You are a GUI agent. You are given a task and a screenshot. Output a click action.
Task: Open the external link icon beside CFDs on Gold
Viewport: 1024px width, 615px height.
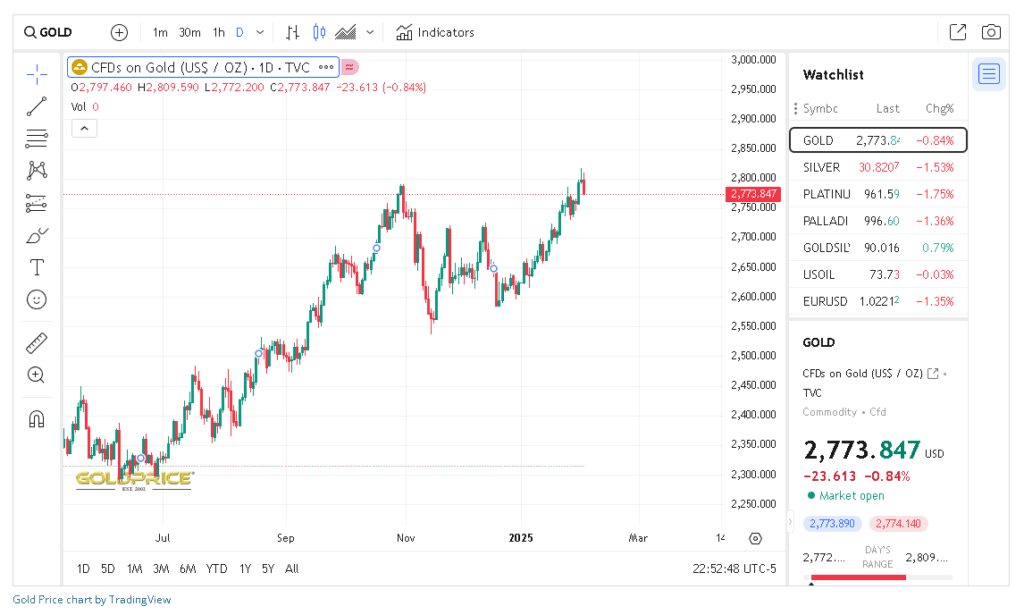pos(933,373)
